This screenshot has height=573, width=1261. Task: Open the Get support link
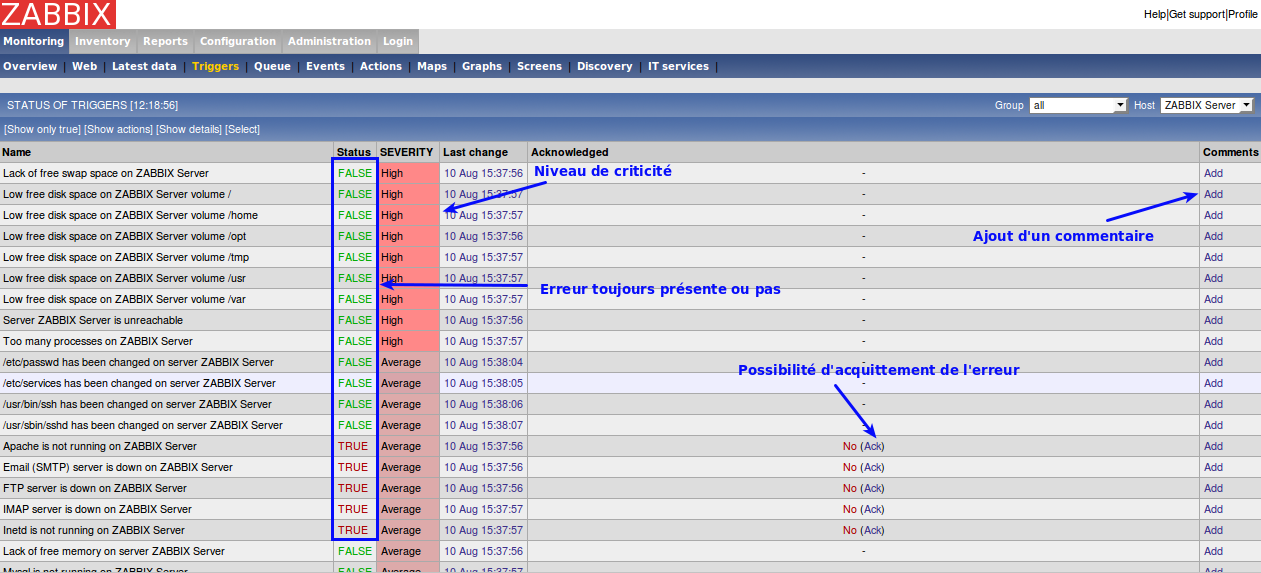pyautogui.click(x=1197, y=14)
